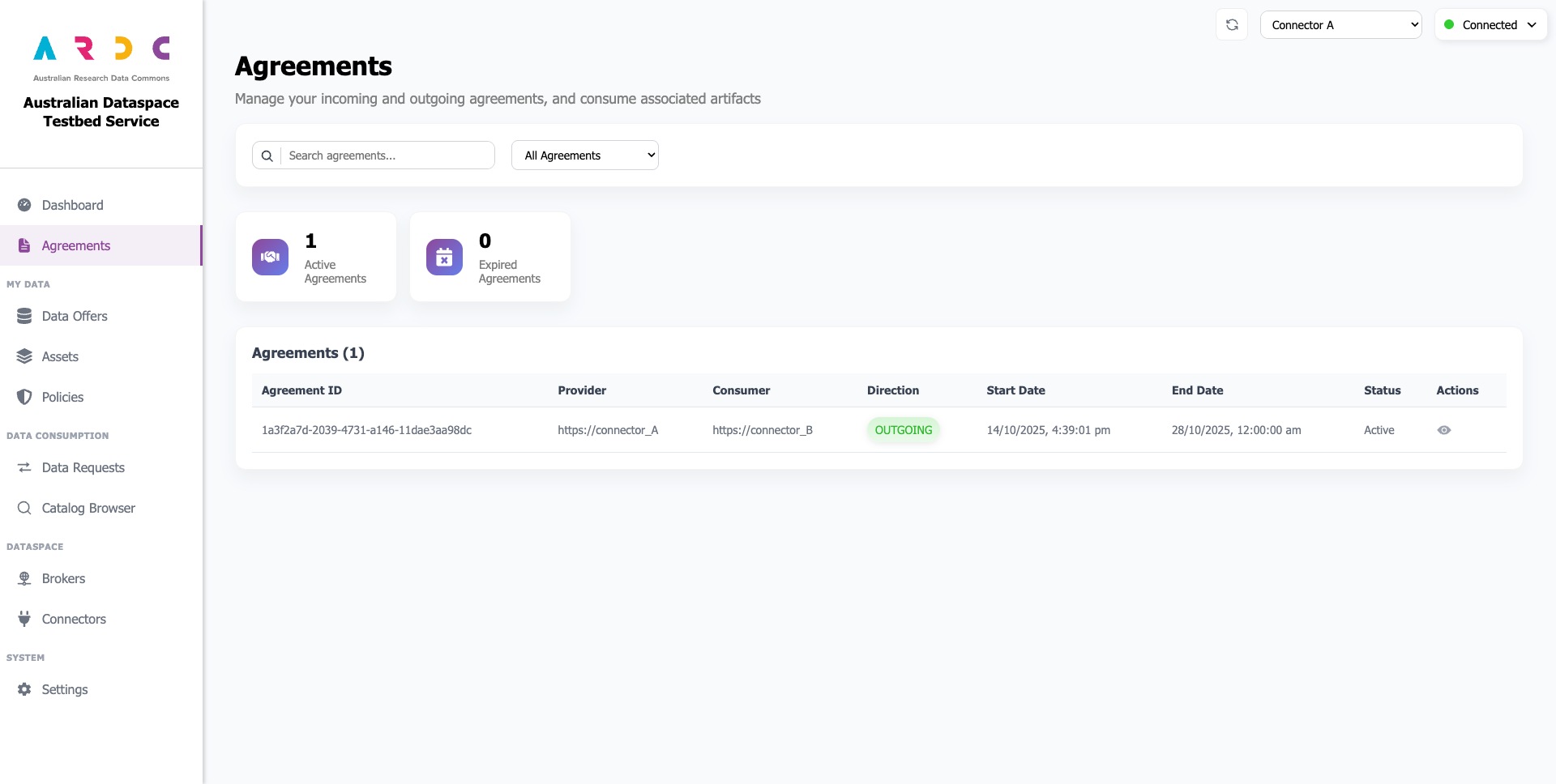This screenshot has height=784, width=1556.
Task: Click the Expired Agreements calendar icon
Action: click(x=444, y=257)
